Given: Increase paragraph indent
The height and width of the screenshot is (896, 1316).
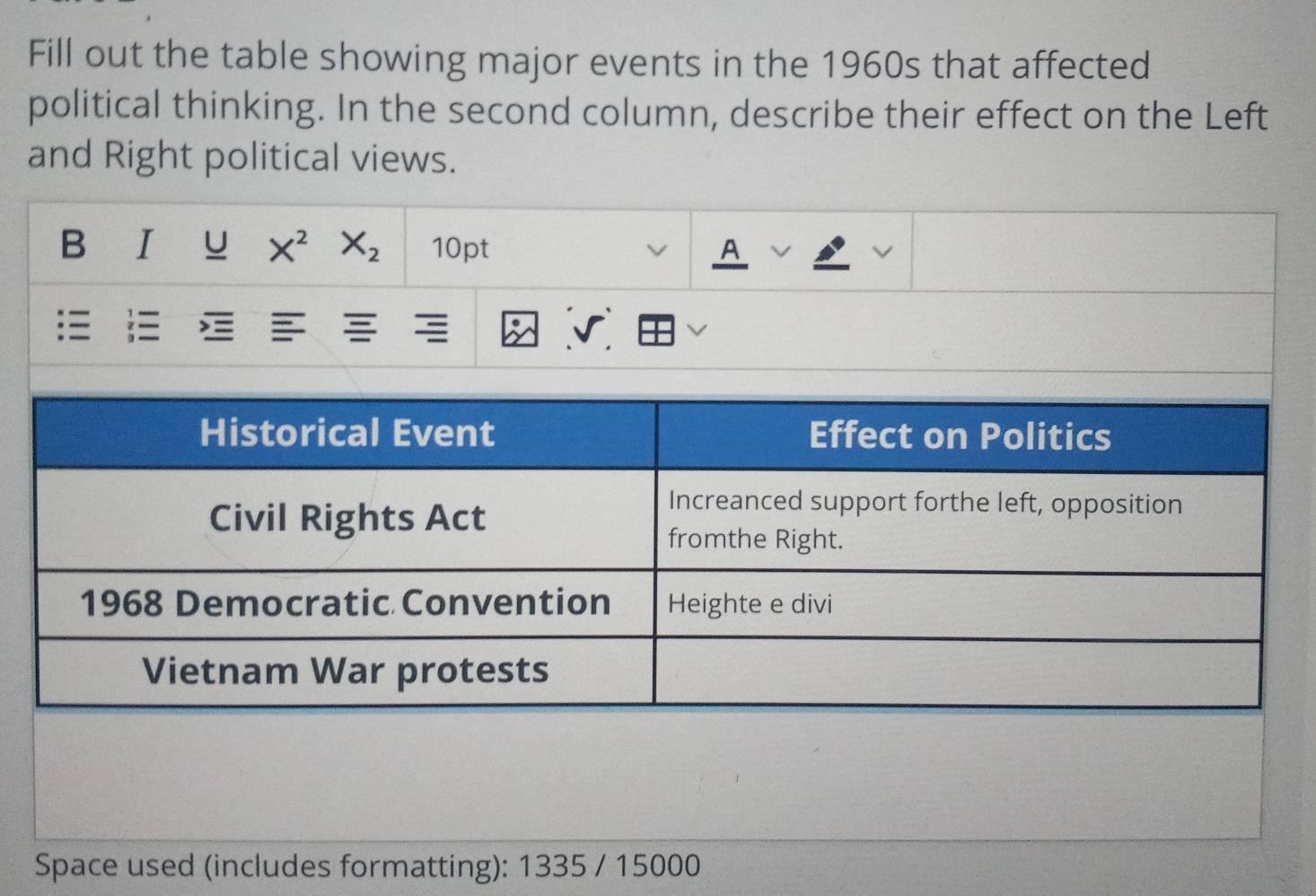Looking at the screenshot, I should (216, 327).
